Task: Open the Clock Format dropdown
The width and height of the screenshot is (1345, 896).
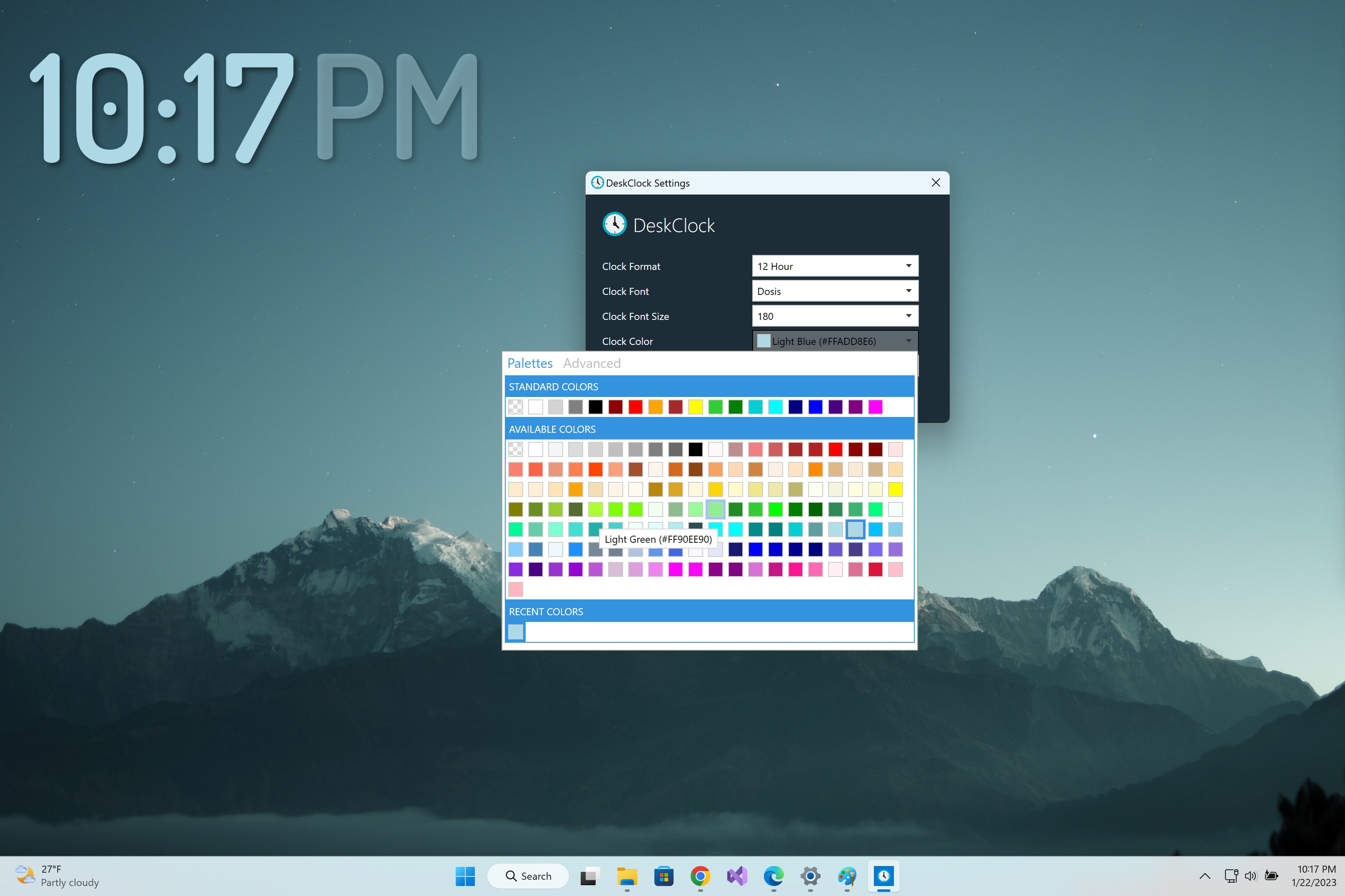Action: point(833,266)
